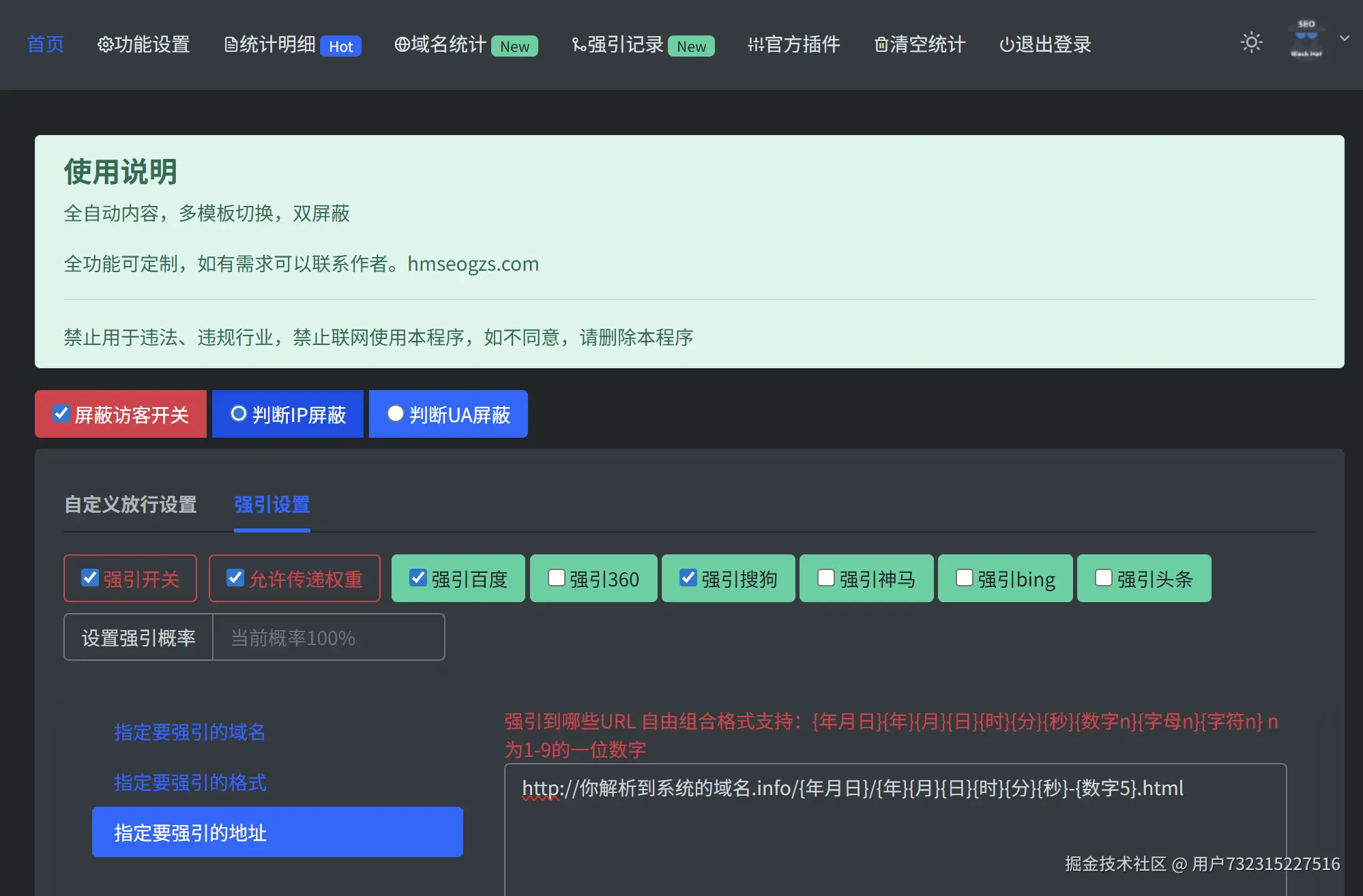Select the 判断UA屏蔽 radio button

pyautogui.click(x=395, y=413)
